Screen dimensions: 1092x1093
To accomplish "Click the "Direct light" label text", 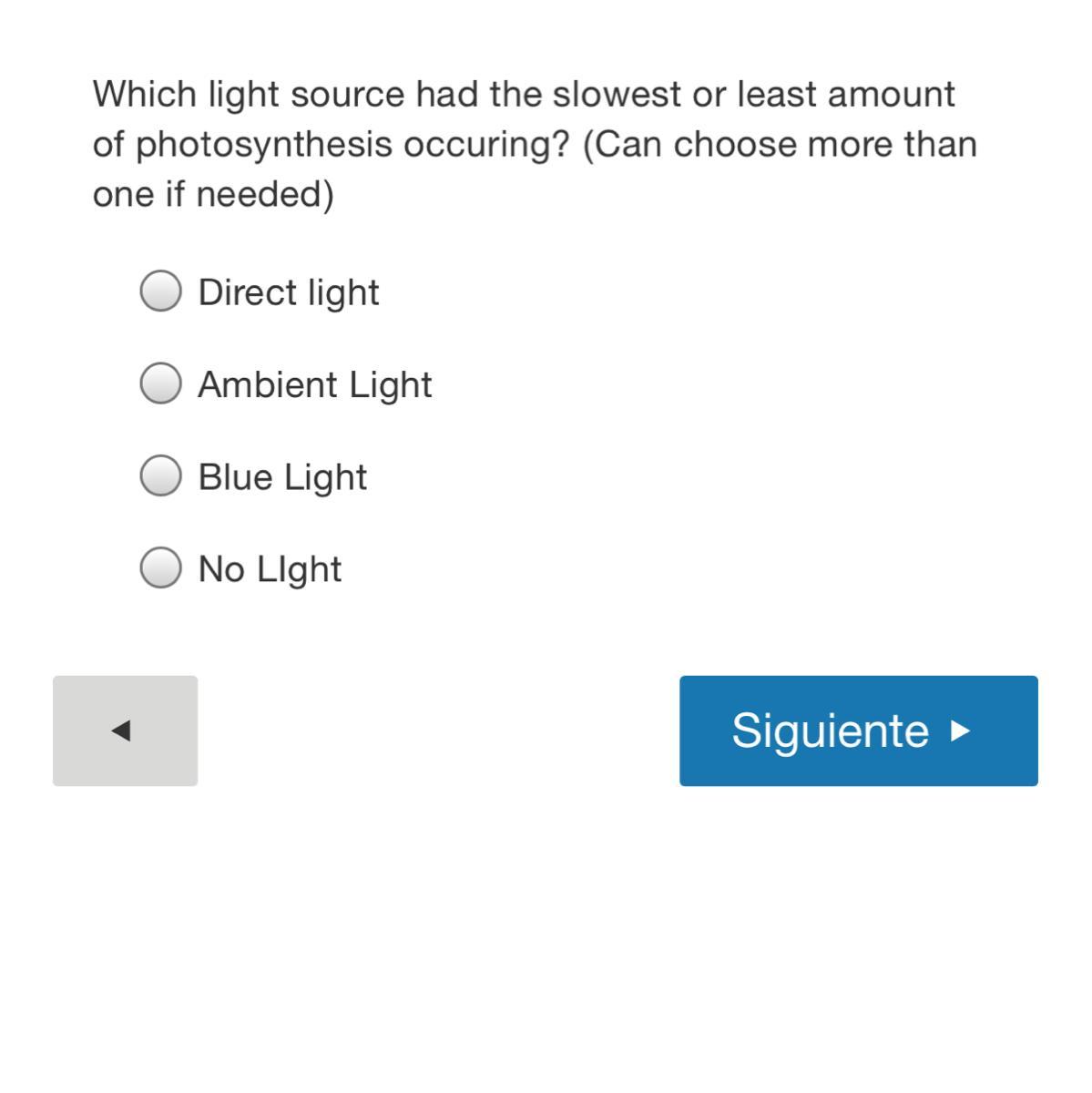I will pyautogui.click(x=288, y=292).
